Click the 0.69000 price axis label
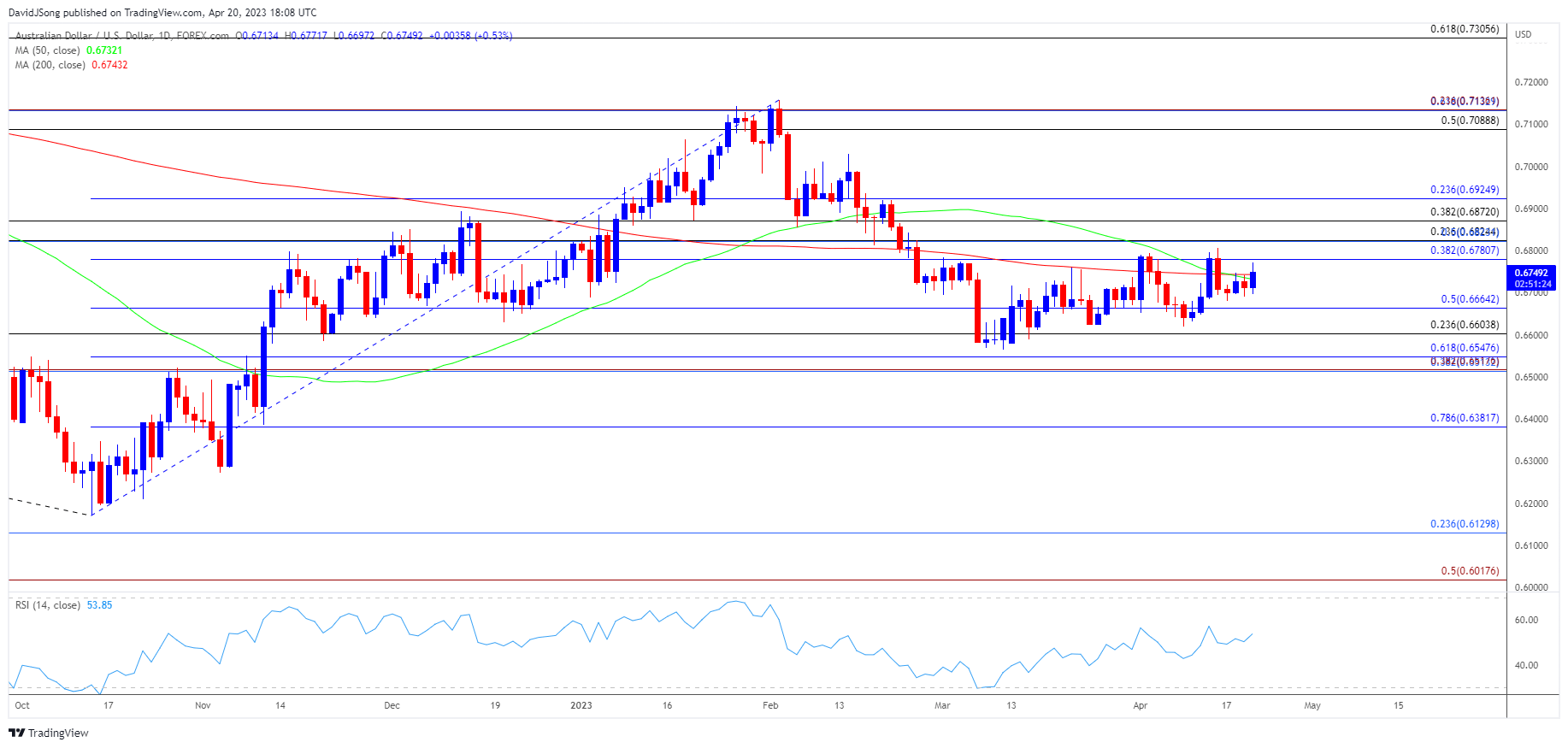This screenshot has width=1568, height=748. coord(1531,209)
